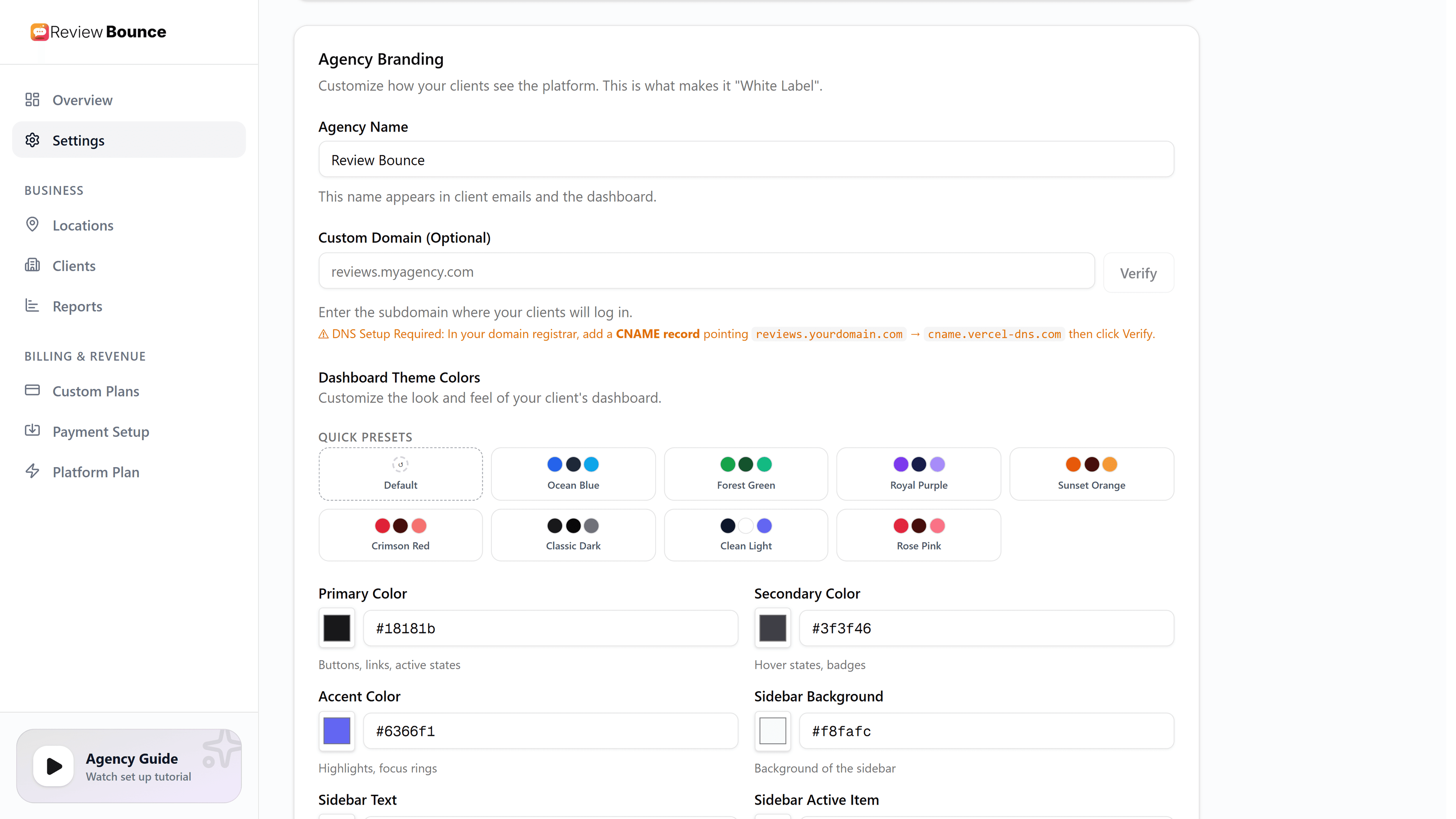The image size is (1456, 819).
Task: Apply the Sunset Orange preset
Action: point(1092,474)
